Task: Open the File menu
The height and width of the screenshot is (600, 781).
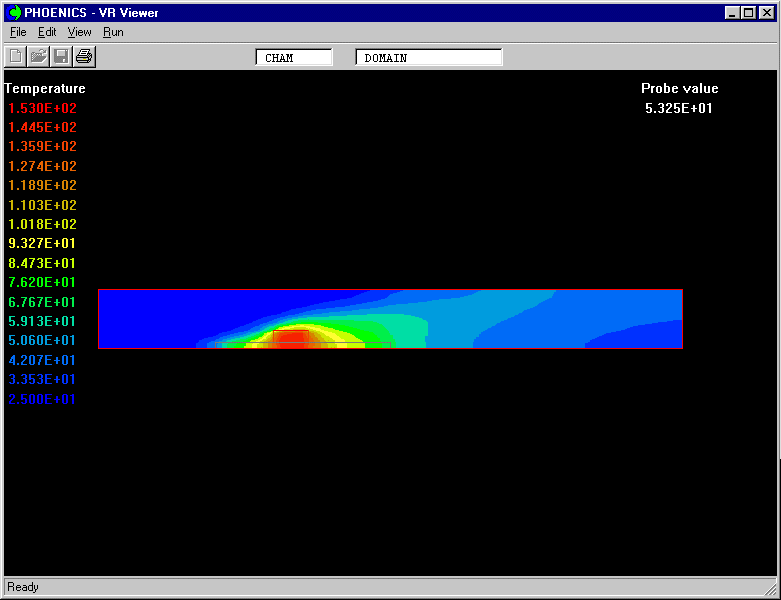Action: (18, 32)
